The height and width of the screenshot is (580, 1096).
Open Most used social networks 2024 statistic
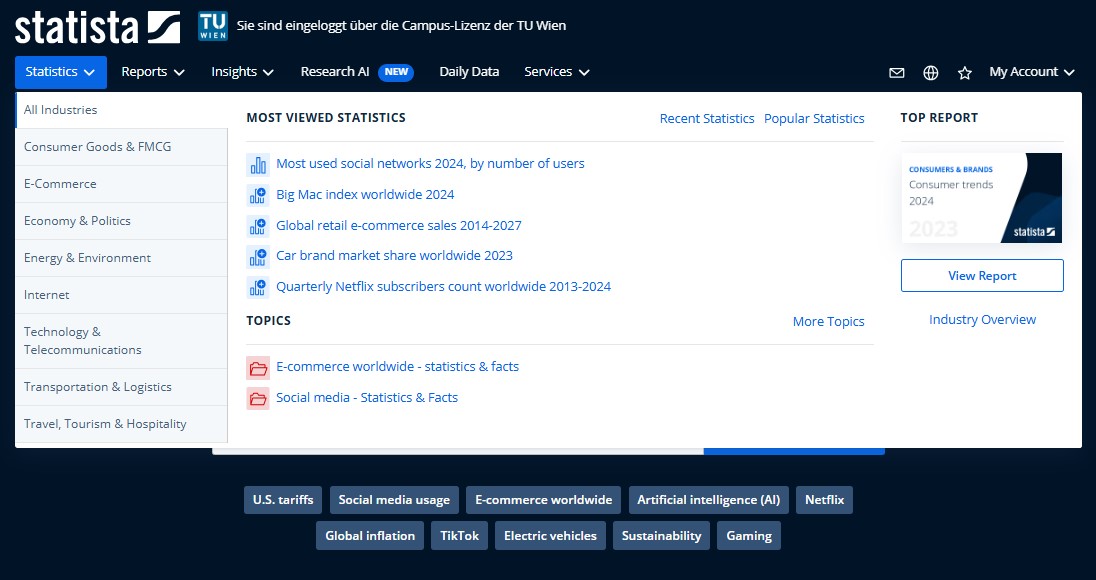point(430,164)
